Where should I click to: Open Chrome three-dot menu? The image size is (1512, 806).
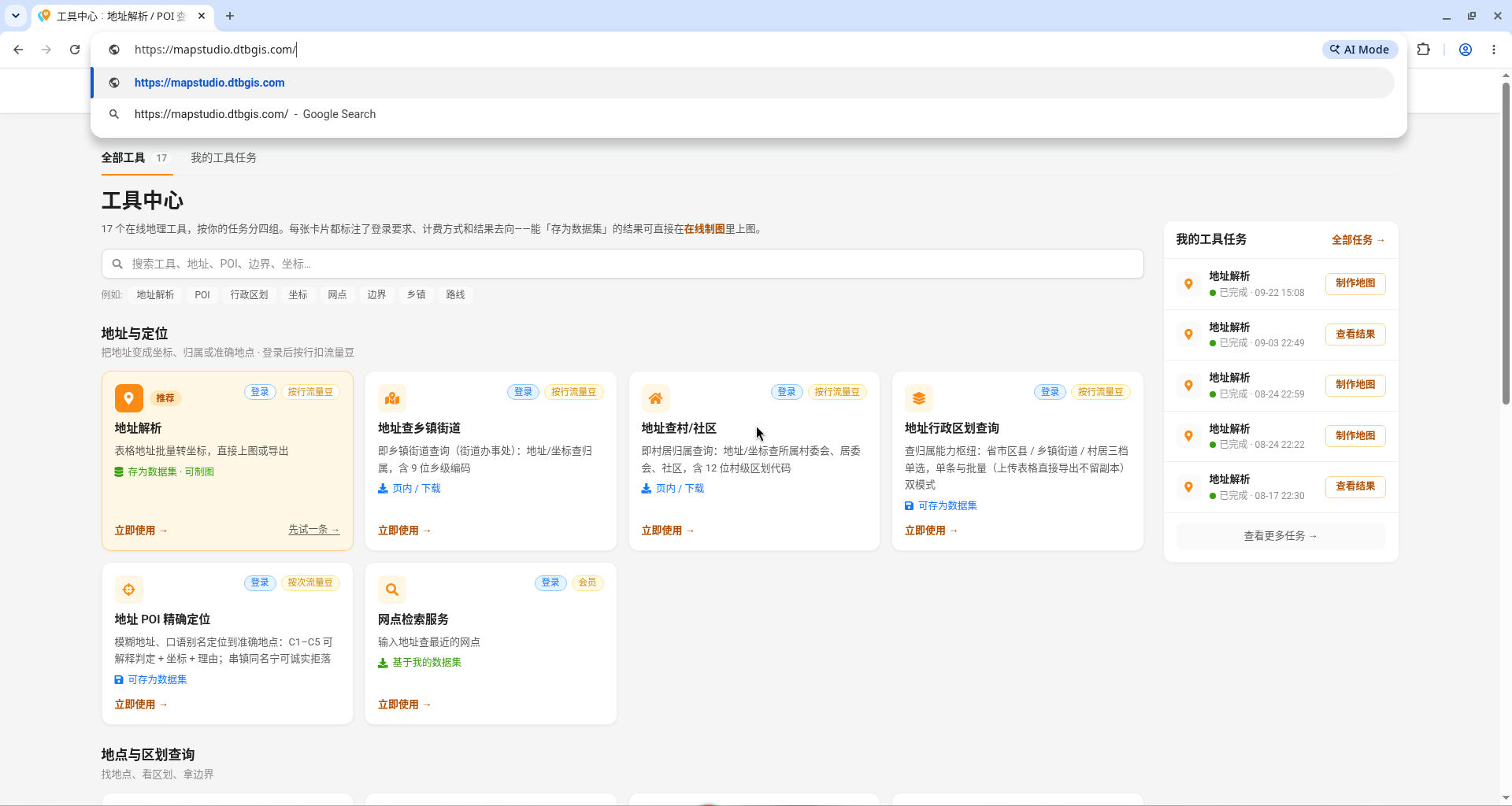[x=1494, y=50]
